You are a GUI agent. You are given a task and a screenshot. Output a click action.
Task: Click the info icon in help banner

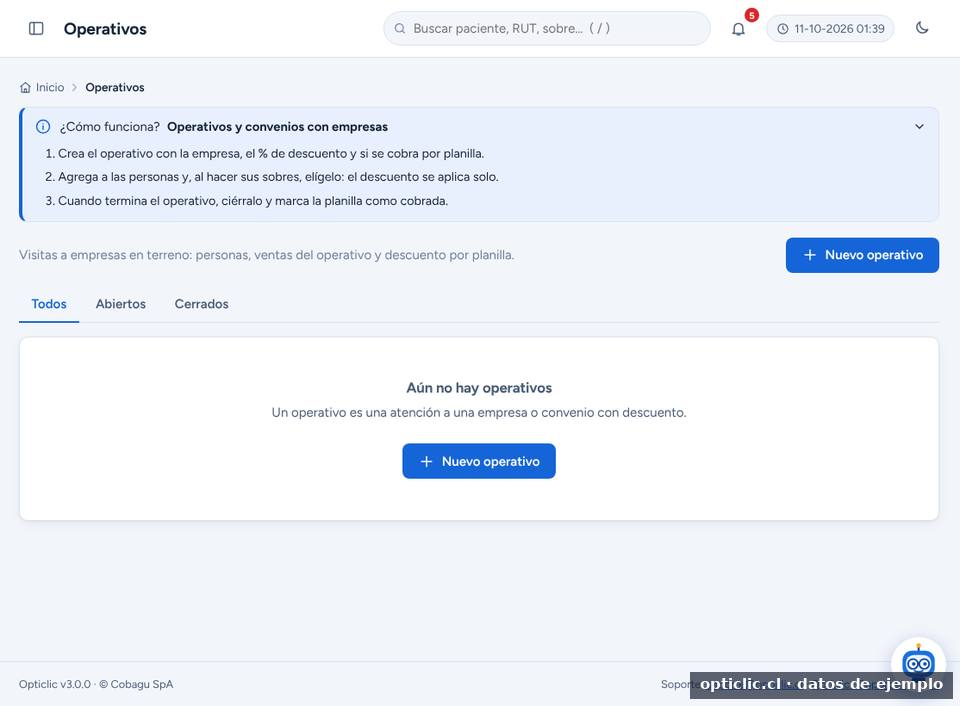43,127
